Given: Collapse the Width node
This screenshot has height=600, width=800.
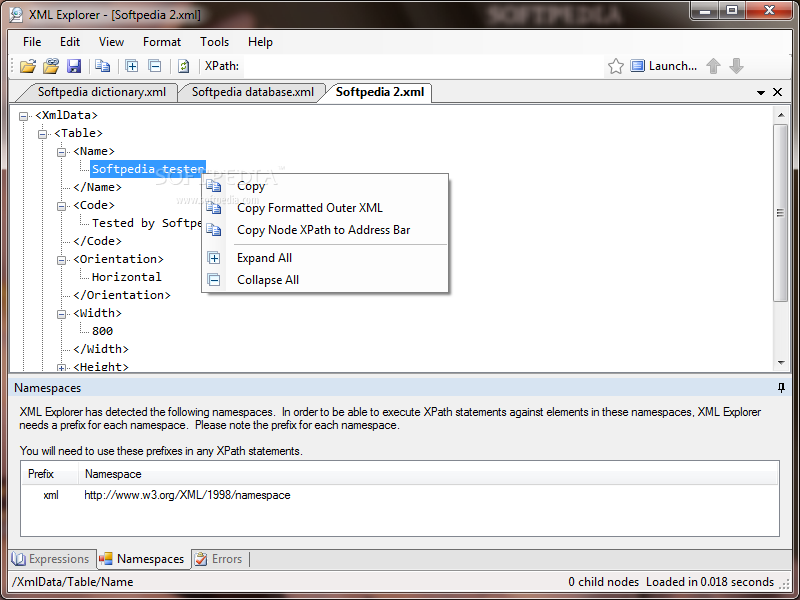Looking at the screenshot, I should click(x=61, y=314).
